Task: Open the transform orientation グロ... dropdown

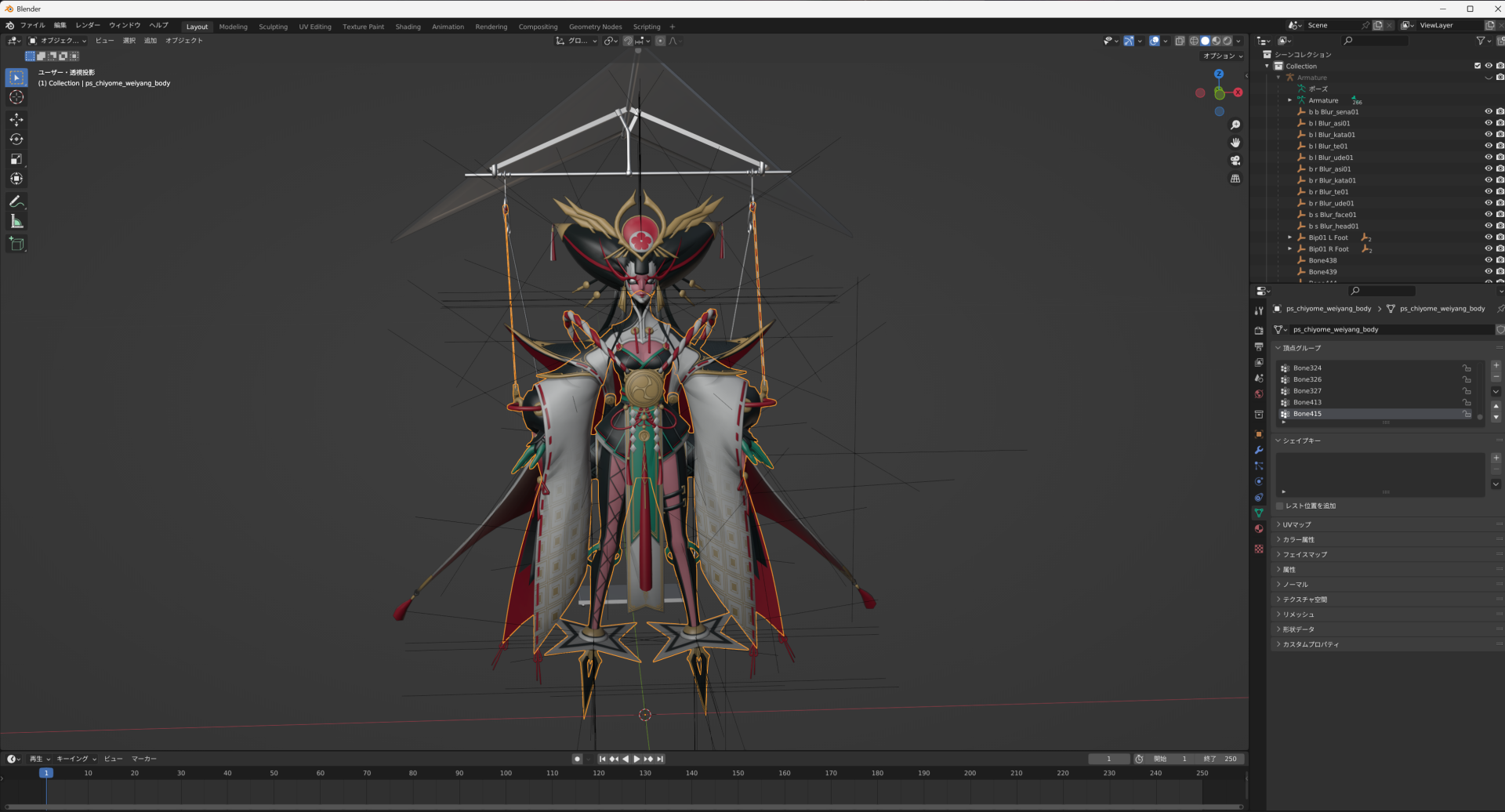Action: [577, 41]
